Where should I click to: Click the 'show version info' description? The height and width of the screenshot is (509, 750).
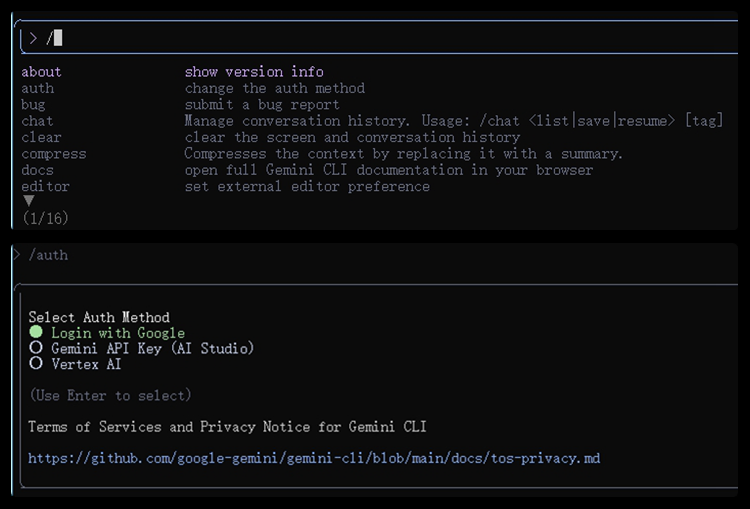pyautogui.click(x=254, y=72)
